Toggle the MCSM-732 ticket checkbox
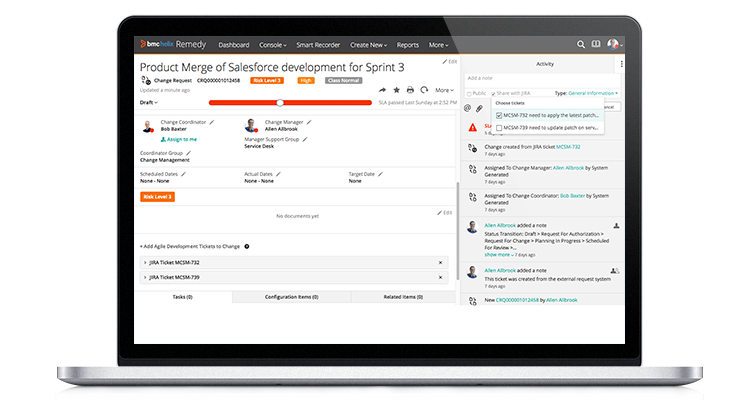 point(499,115)
